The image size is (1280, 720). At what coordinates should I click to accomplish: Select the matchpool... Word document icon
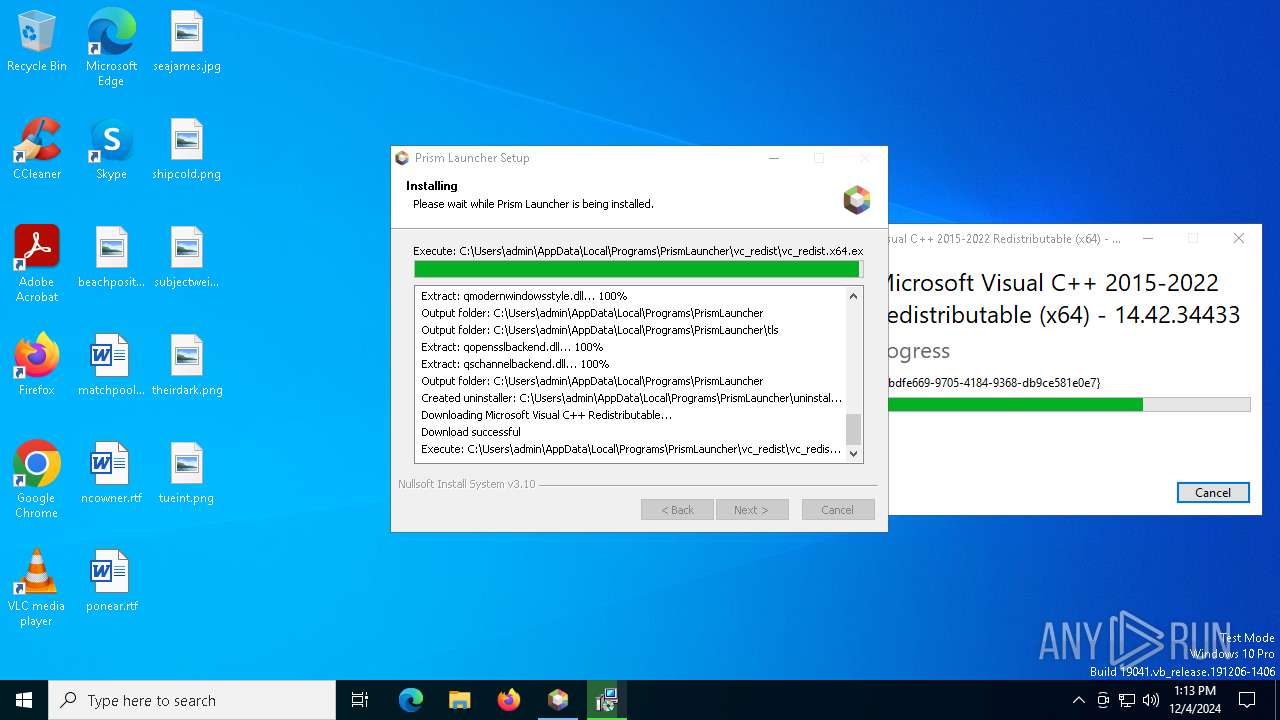111,365
